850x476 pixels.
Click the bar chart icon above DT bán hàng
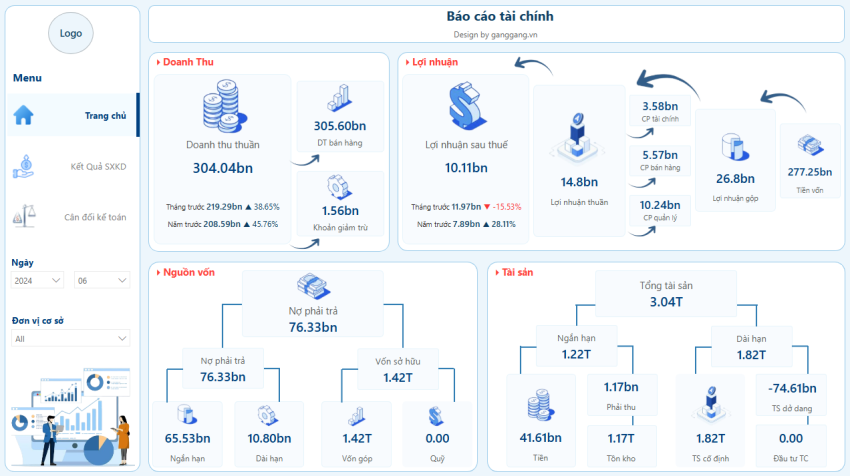(x=339, y=99)
